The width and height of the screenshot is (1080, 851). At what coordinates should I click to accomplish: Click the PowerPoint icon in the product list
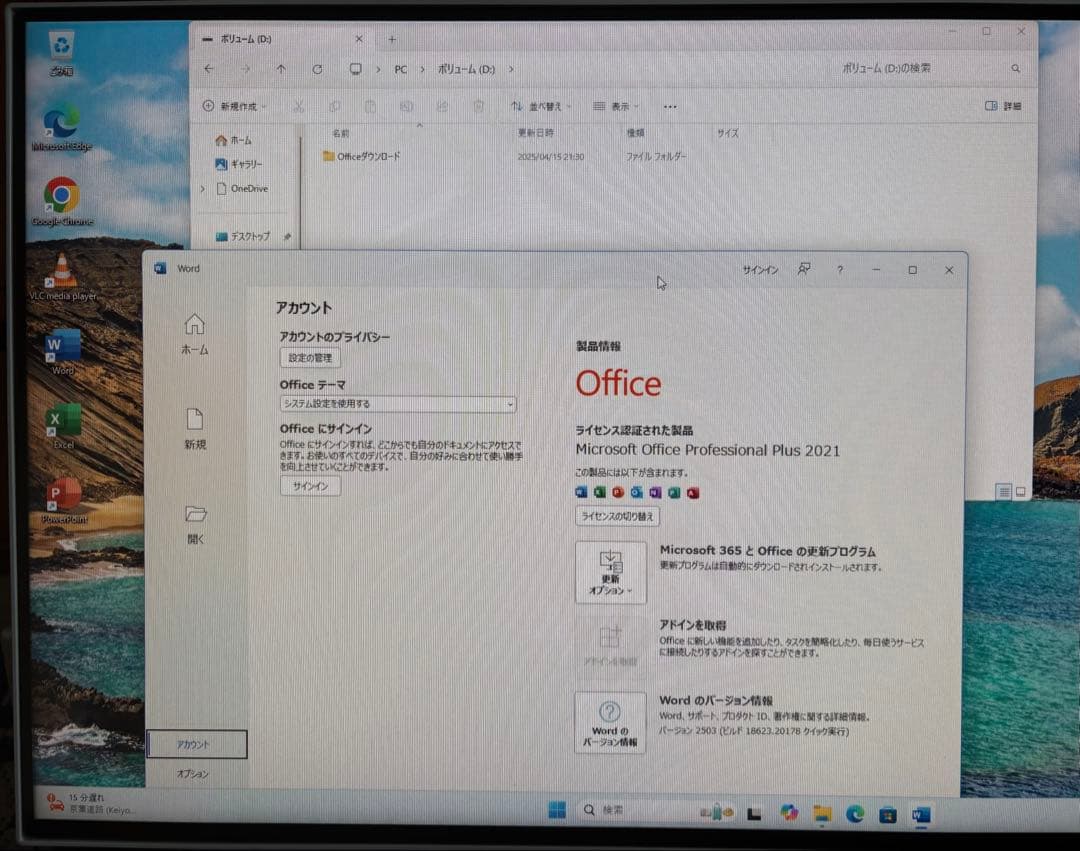pyautogui.click(x=617, y=492)
